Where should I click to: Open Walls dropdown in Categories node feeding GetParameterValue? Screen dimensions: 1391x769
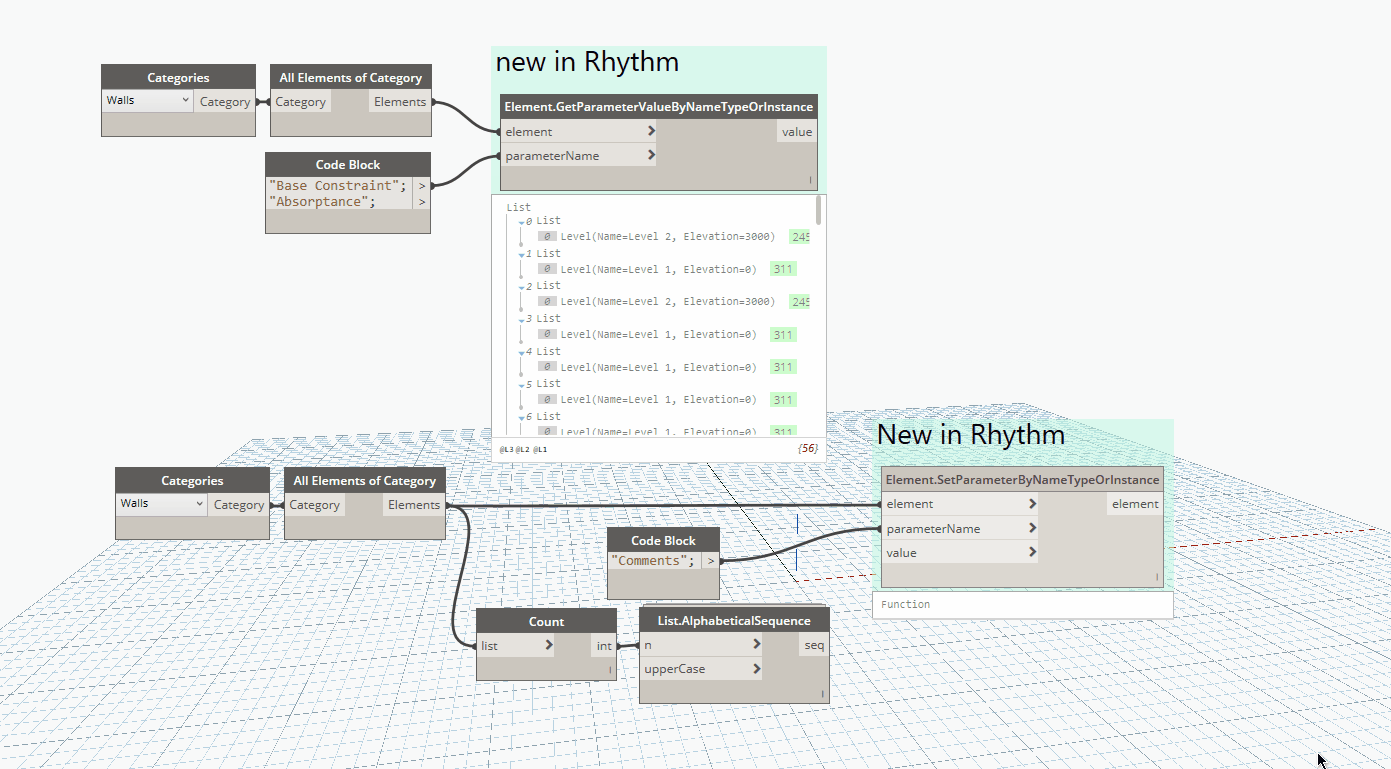coord(148,101)
